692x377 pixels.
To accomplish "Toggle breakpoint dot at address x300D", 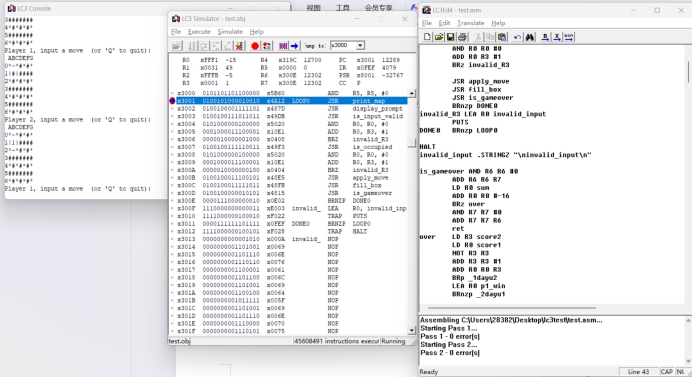I will pos(172,193).
